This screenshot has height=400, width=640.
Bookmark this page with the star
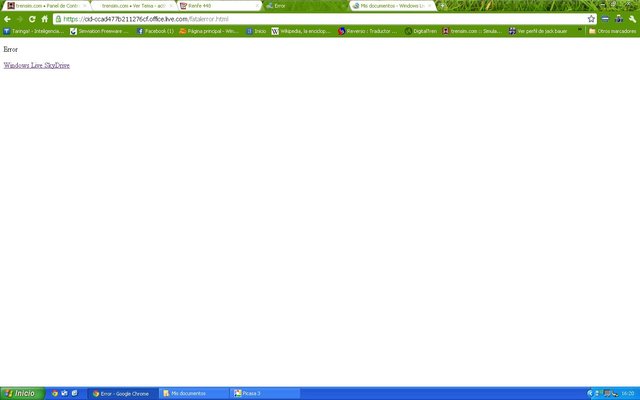pos(591,19)
